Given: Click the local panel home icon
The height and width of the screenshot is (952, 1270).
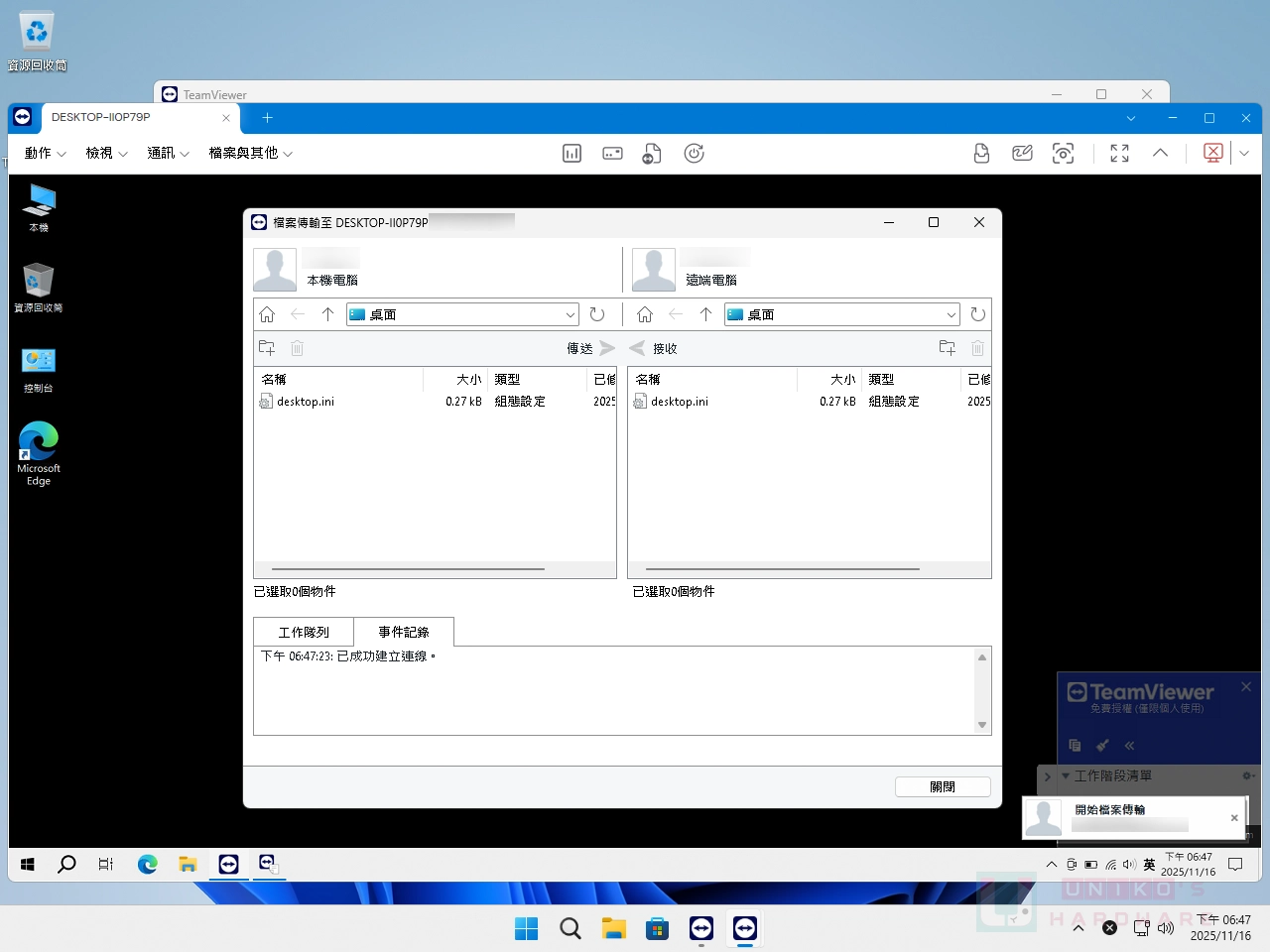Looking at the screenshot, I should pyautogui.click(x=267, y=314).
